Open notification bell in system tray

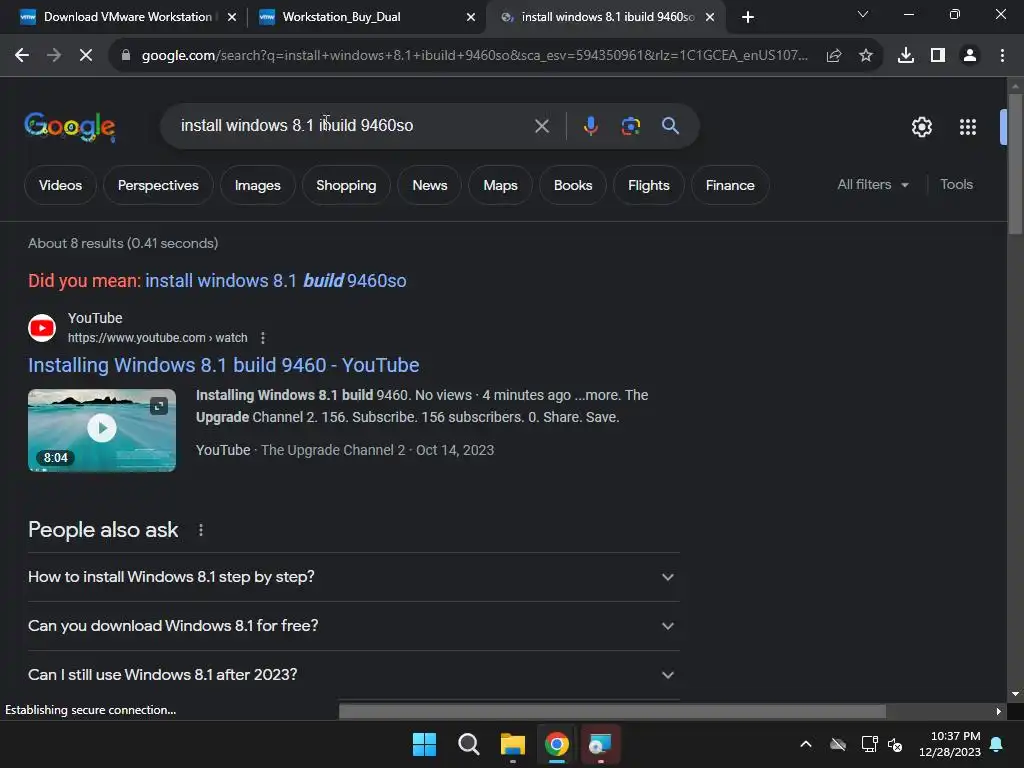[997, 744]
